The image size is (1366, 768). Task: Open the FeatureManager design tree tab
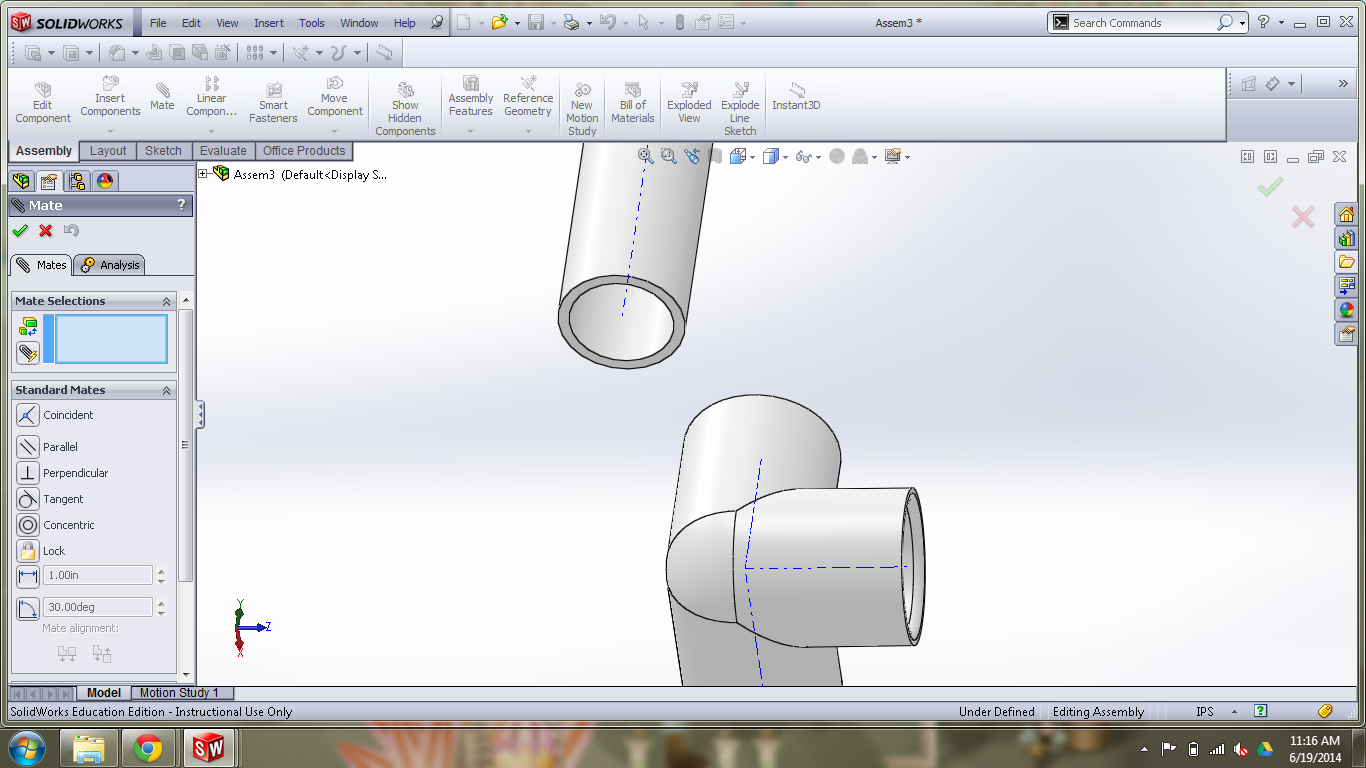tap(21, 181)
